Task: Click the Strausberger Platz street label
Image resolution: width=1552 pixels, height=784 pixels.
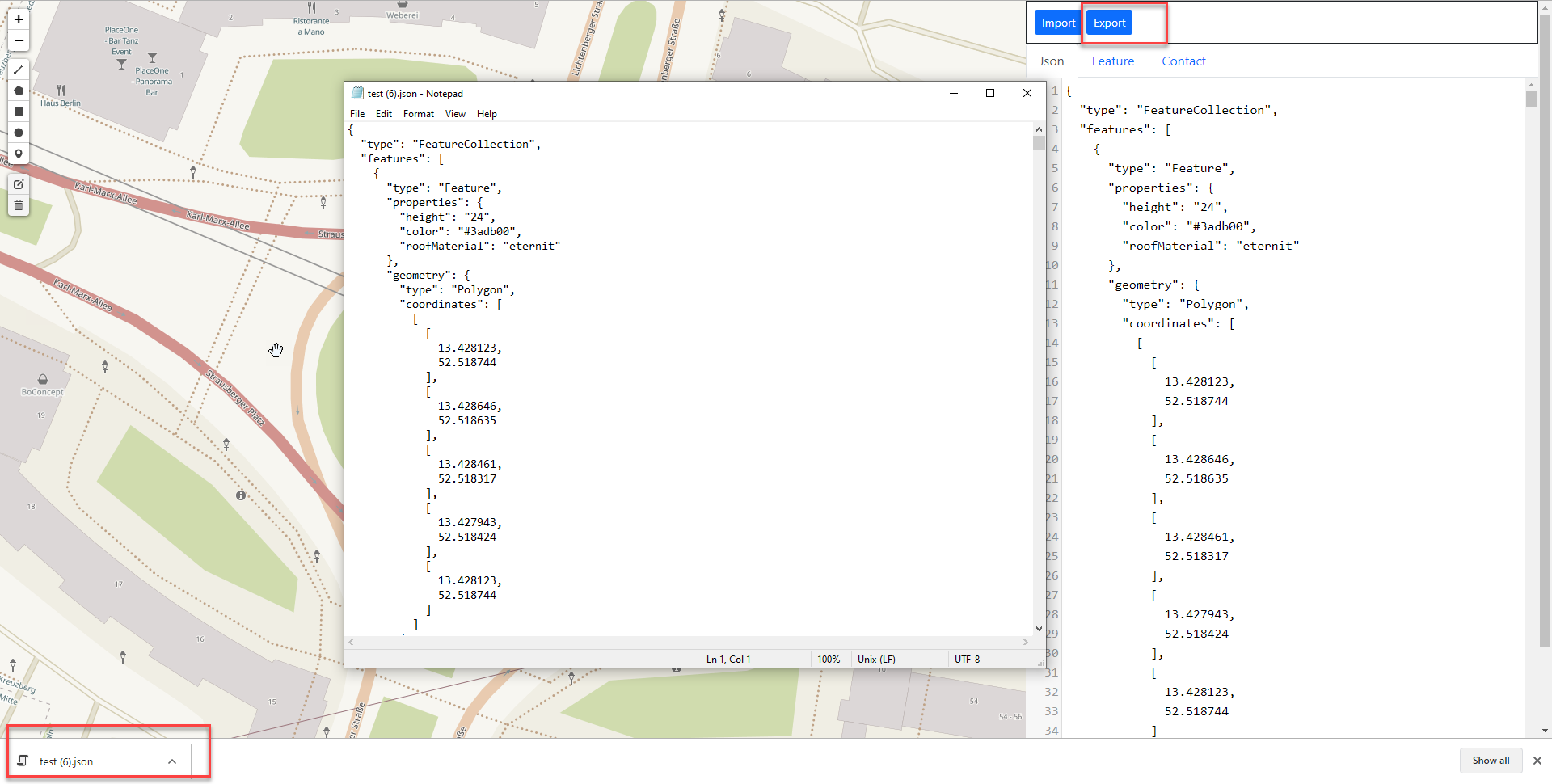Action: click(x=235, y=398)
